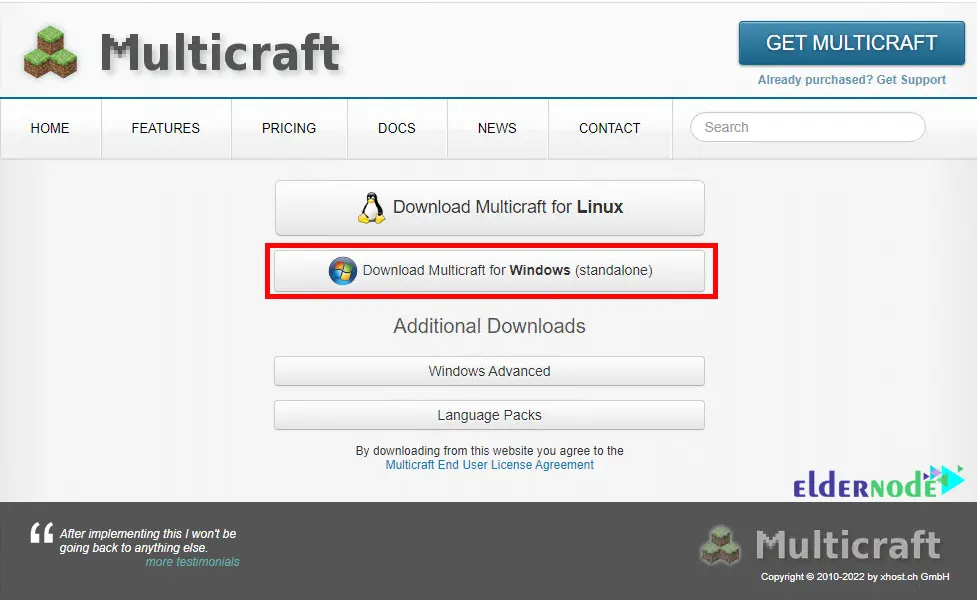977x600 pixels.
Task: Open the more testimonials link
Action: pos(193,562)
